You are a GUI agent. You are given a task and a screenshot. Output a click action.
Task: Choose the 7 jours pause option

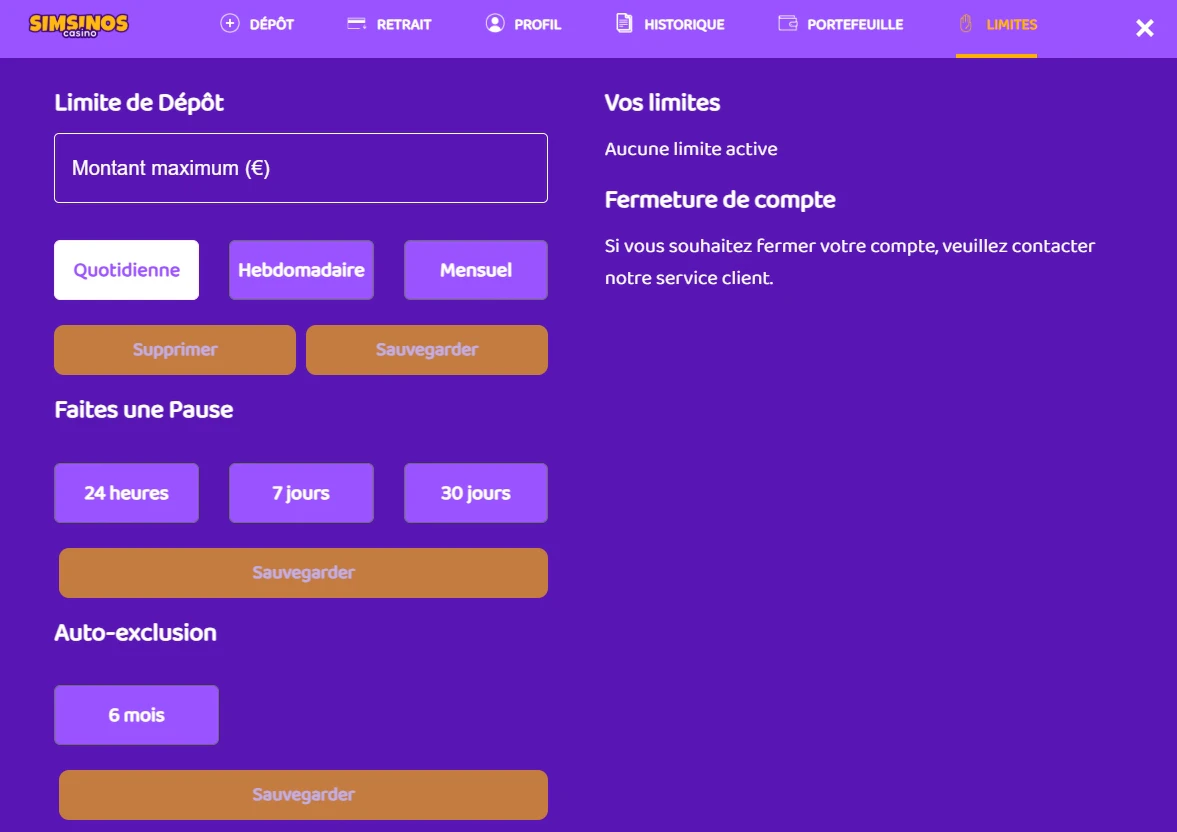301,493
